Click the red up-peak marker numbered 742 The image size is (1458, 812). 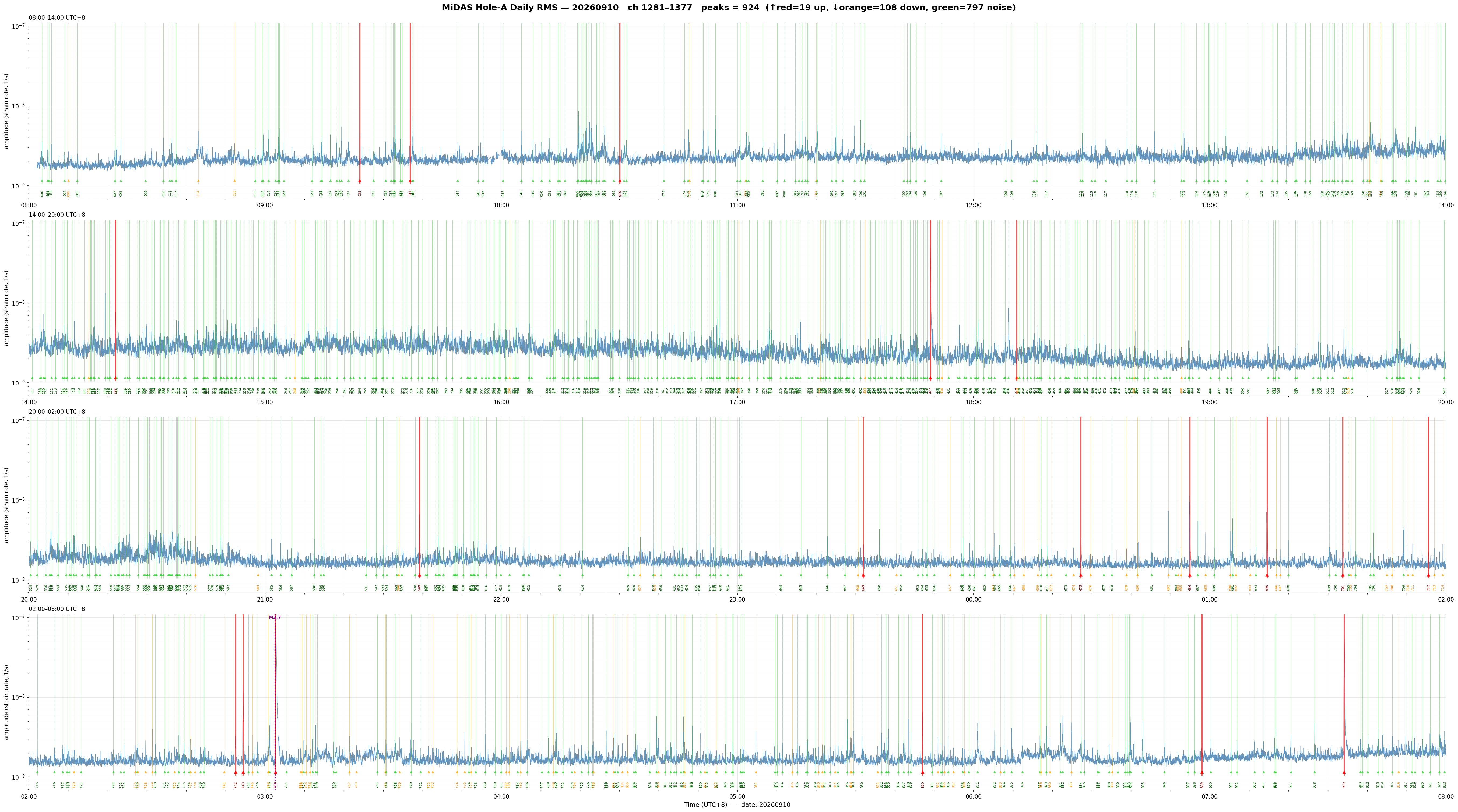point(236,772)
